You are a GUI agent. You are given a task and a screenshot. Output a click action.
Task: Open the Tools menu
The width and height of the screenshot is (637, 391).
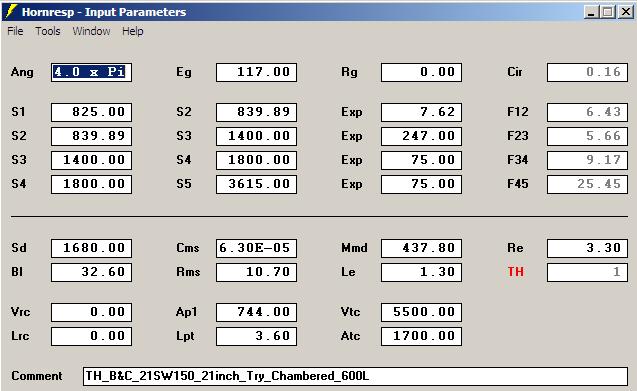point(48,31)
